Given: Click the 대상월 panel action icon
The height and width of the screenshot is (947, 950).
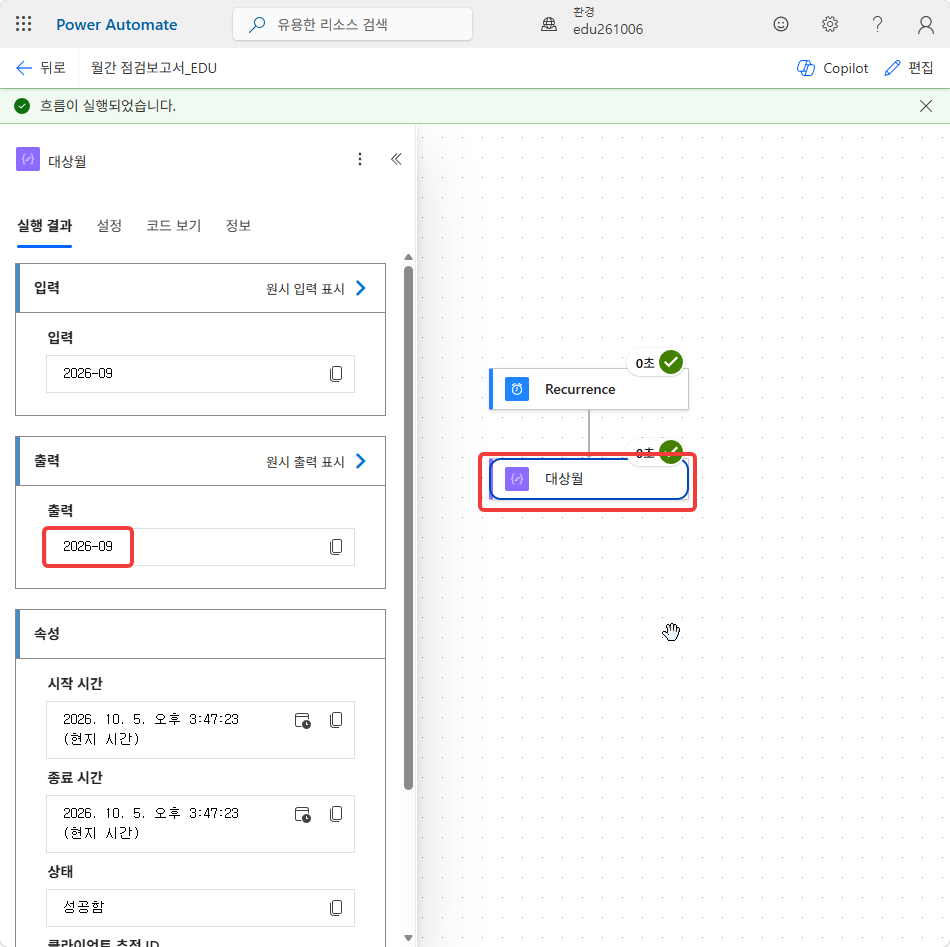Looking at the screenshot, I should (x=28, y=159).
